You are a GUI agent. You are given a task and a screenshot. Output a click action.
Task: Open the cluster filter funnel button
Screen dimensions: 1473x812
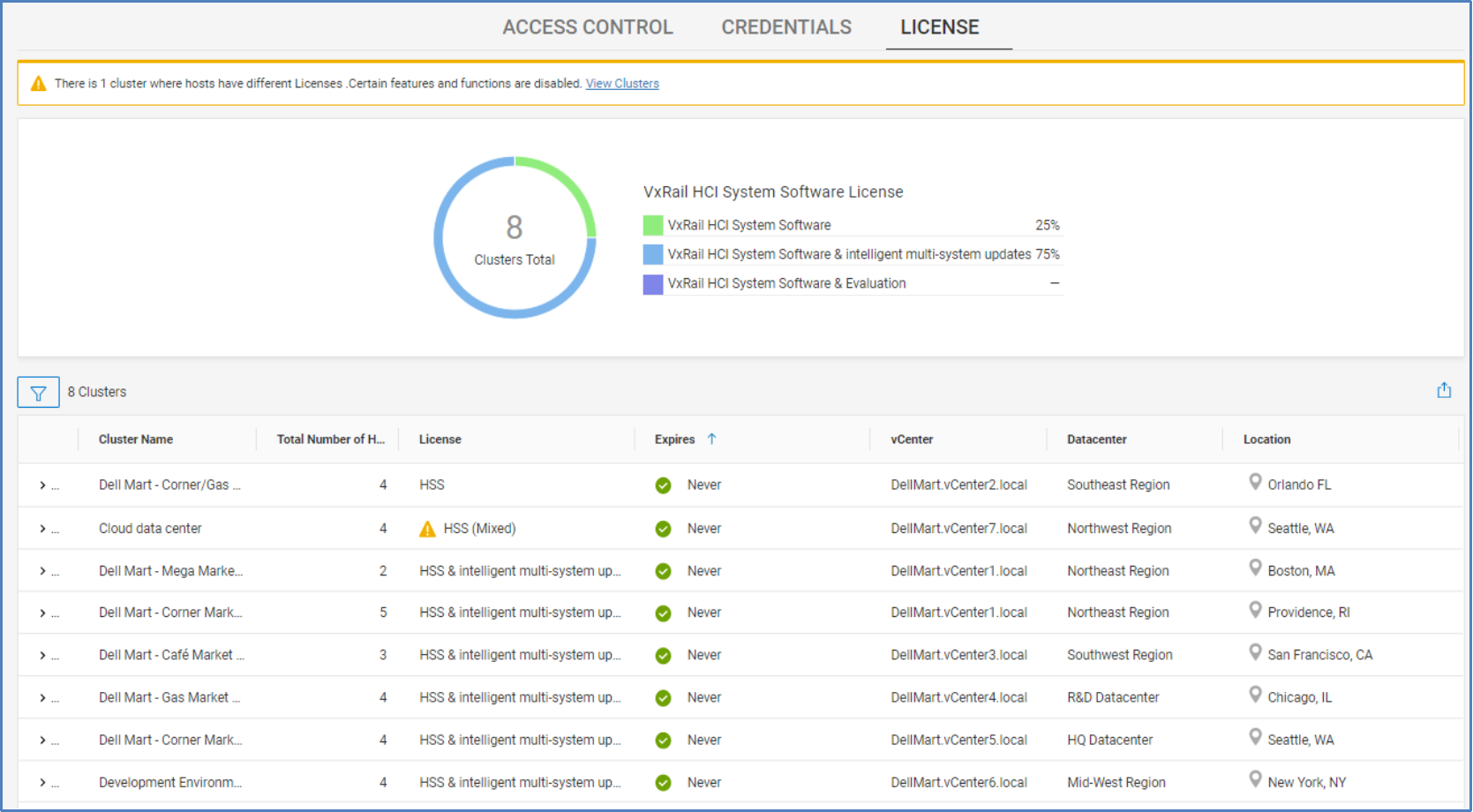pos(38,393)
